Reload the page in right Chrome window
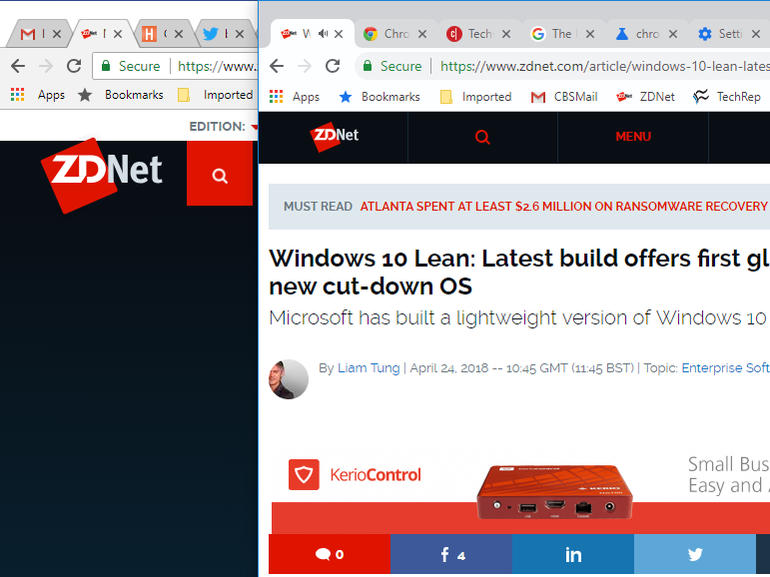Screen dimensions: 770x577 point(332,66)
